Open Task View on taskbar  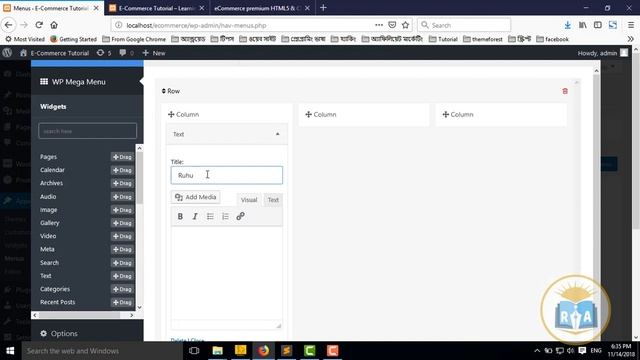pyautogui.click(x=194, y=351)
